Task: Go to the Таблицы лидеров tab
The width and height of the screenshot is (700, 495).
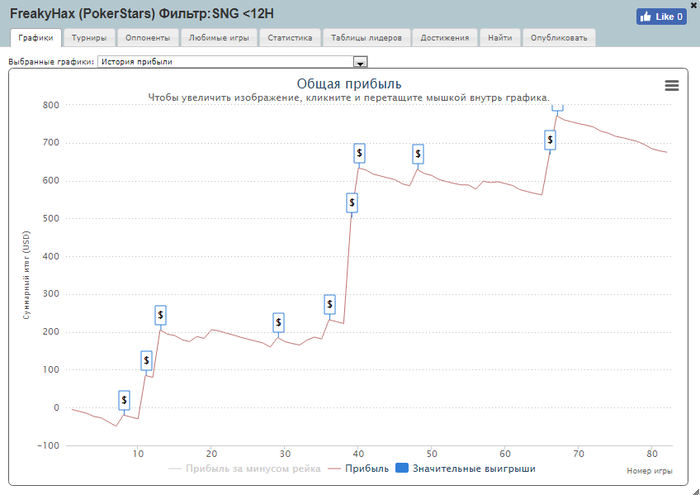Action: 366,38
